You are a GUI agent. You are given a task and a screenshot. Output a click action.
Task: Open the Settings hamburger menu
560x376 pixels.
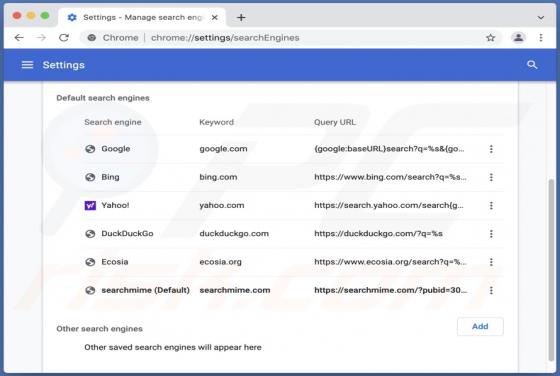28,65
